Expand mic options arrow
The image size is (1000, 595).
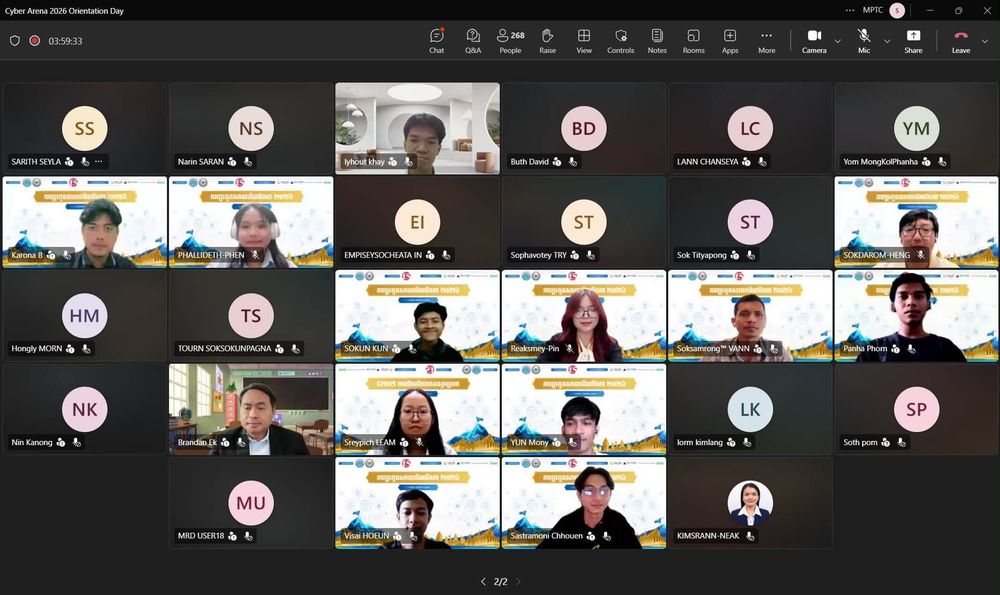tap(886, 41)
